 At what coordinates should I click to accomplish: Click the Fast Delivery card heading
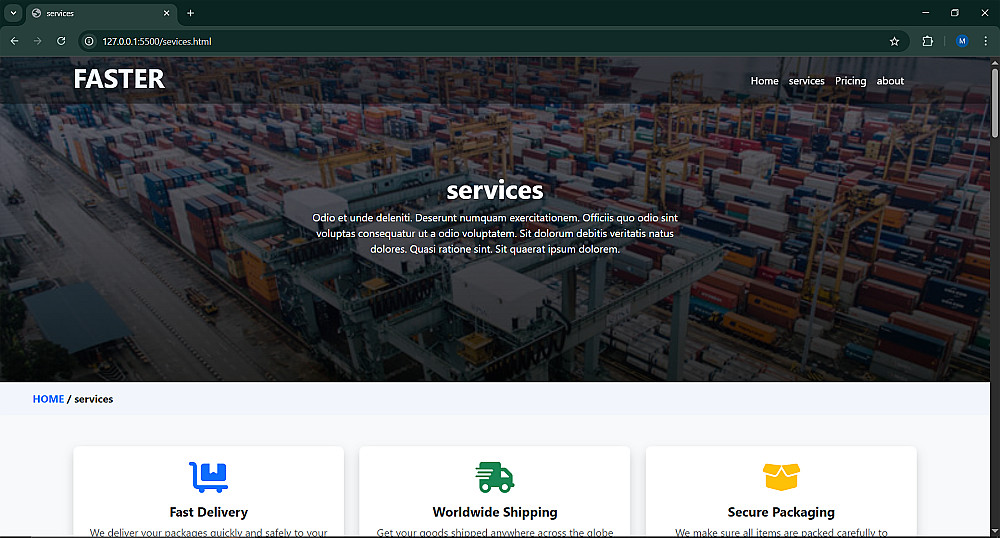coord(209,513)
